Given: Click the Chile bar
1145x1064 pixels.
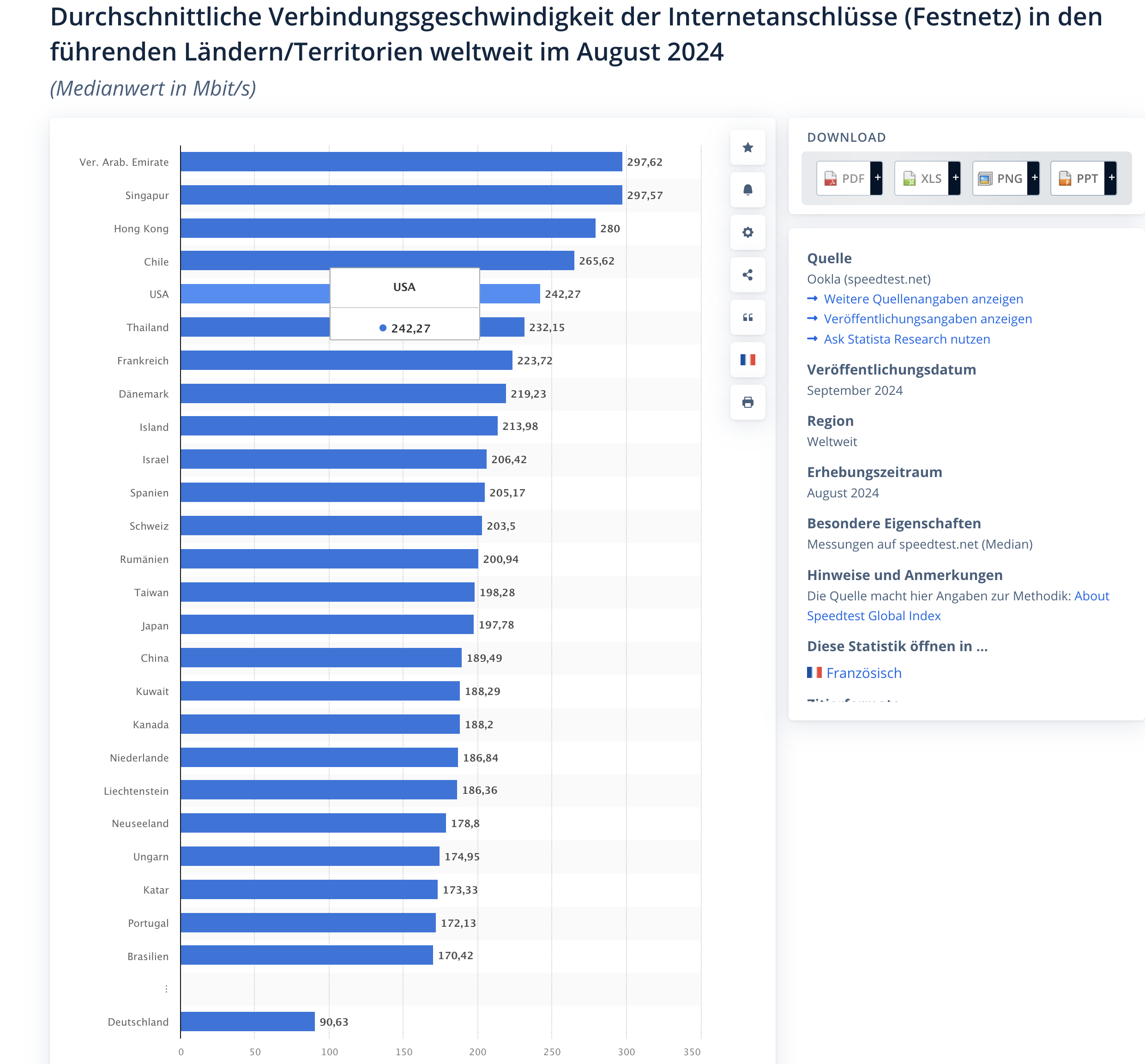Looking at the screenshot, I should click(377, 260).
